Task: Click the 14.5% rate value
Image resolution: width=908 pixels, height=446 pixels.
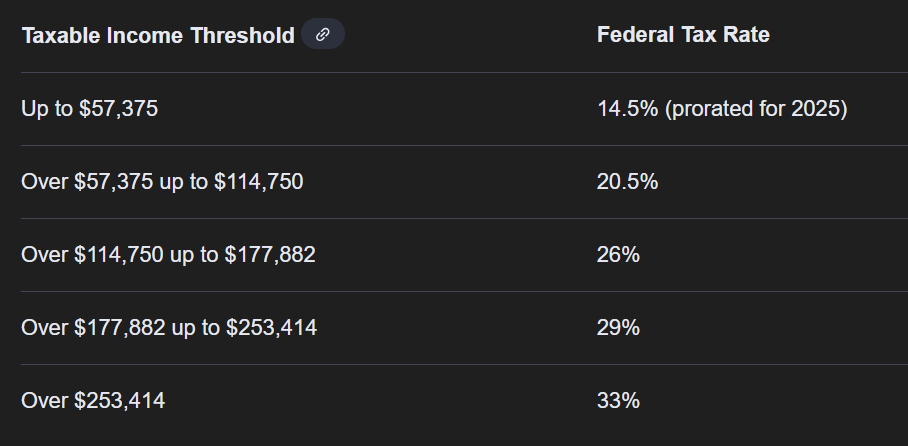Action: pyautogui.click(x=627, y=108)
